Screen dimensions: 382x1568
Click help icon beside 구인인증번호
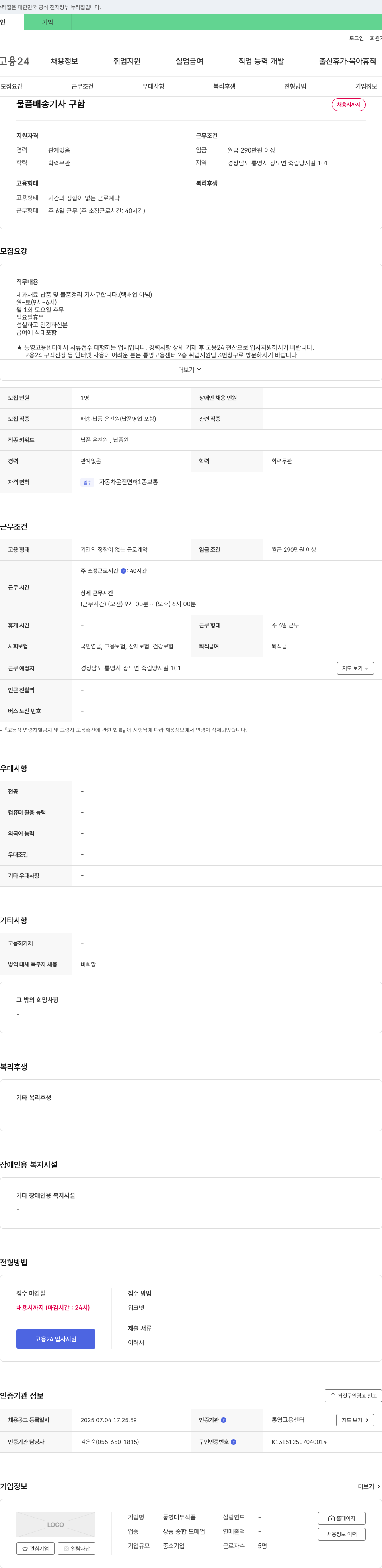pos(233,1442)
